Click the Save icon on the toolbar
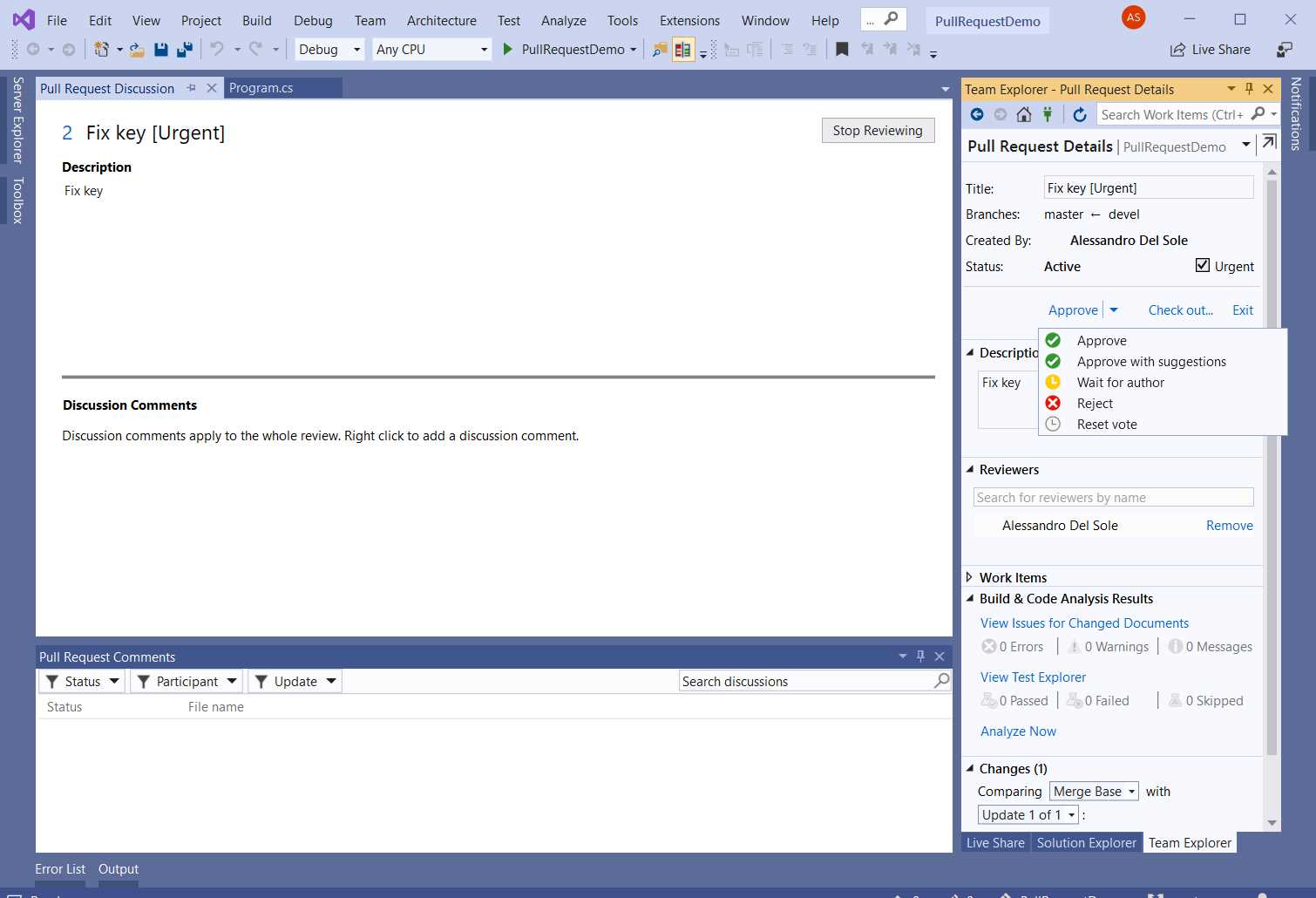The image size is (1316, 898). coord(161,50)
